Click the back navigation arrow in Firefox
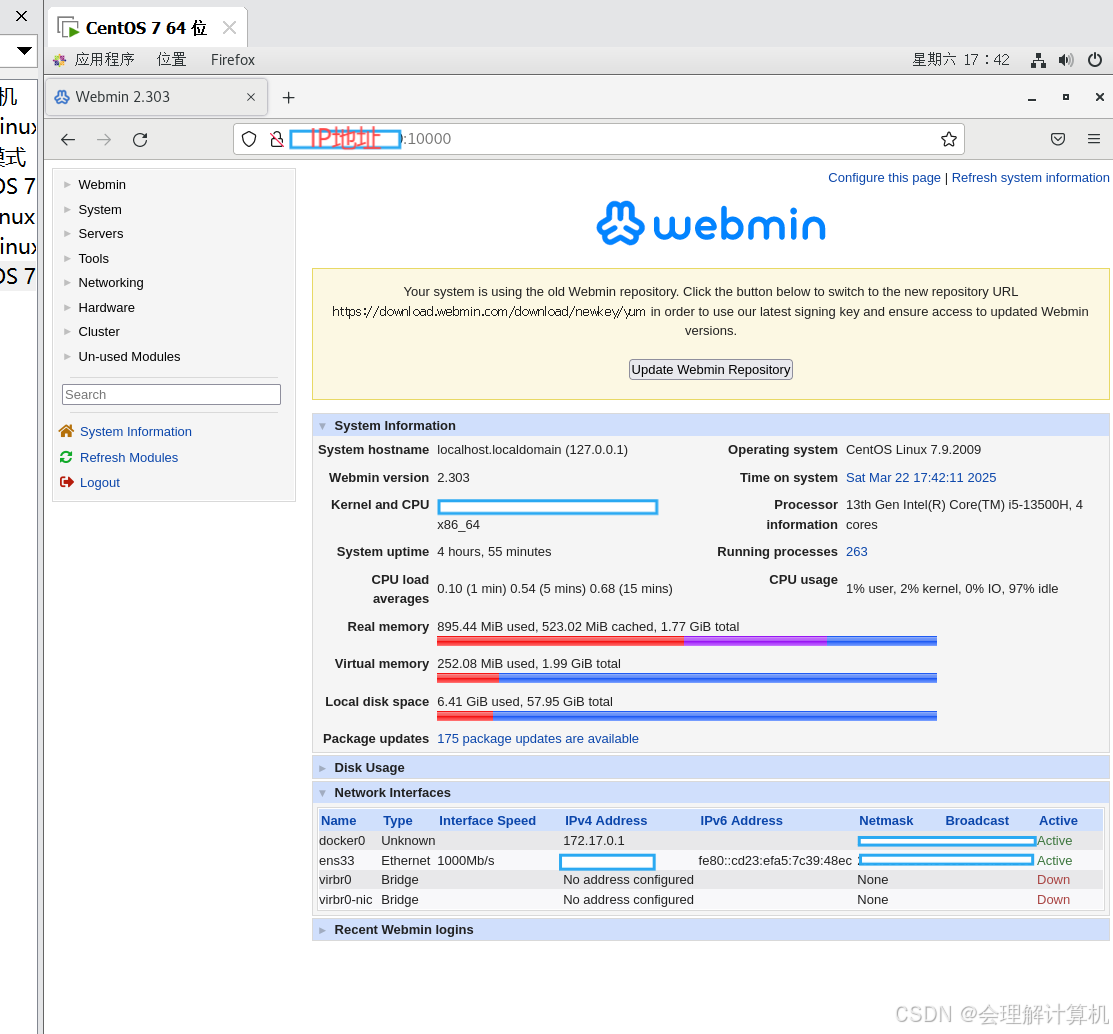The height and width of the screenshot is (1034, 1113). pos(67,139)
